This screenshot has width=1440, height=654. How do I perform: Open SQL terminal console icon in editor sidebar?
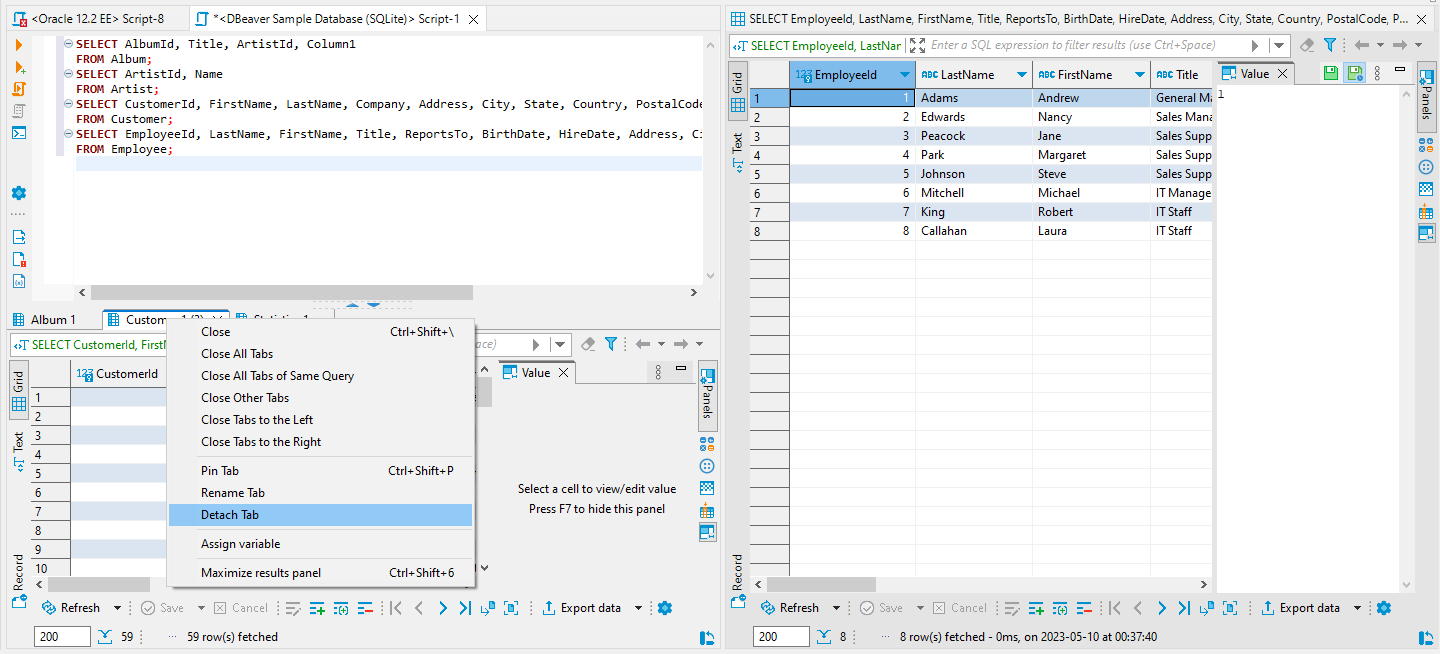18,133
